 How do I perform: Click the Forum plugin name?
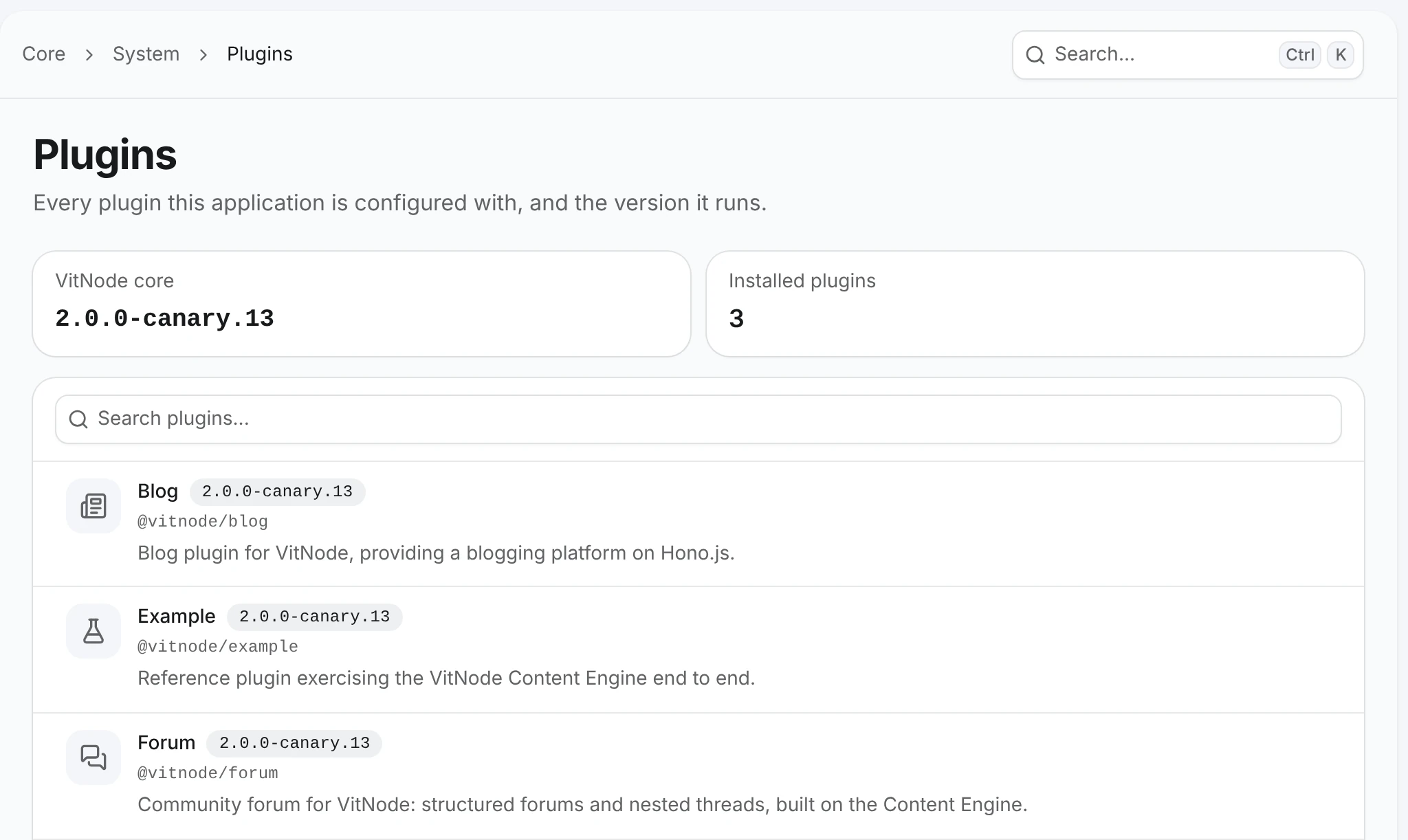[x=166, y=743]
